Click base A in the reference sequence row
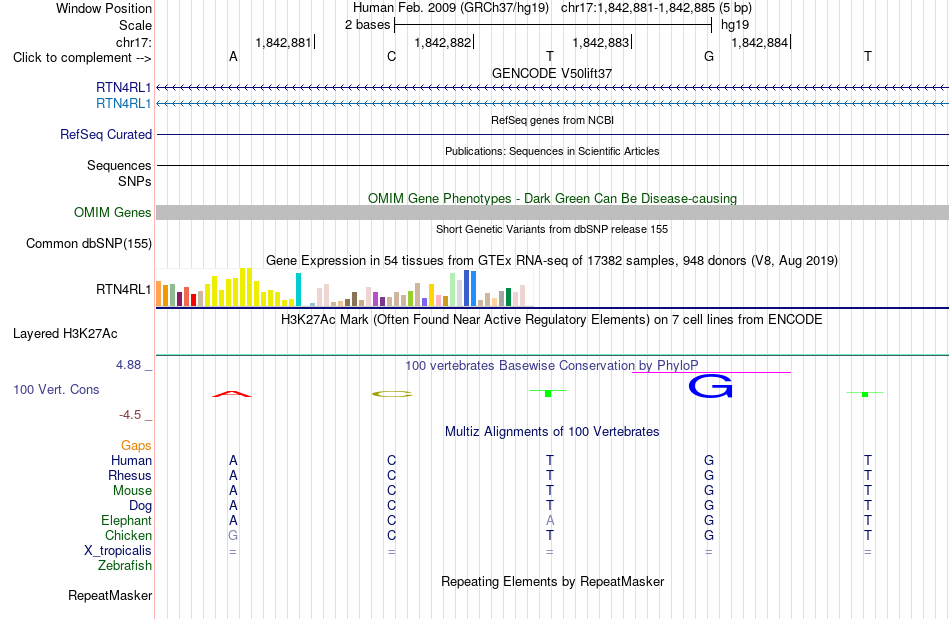950x619 pixels. (233, 56)
